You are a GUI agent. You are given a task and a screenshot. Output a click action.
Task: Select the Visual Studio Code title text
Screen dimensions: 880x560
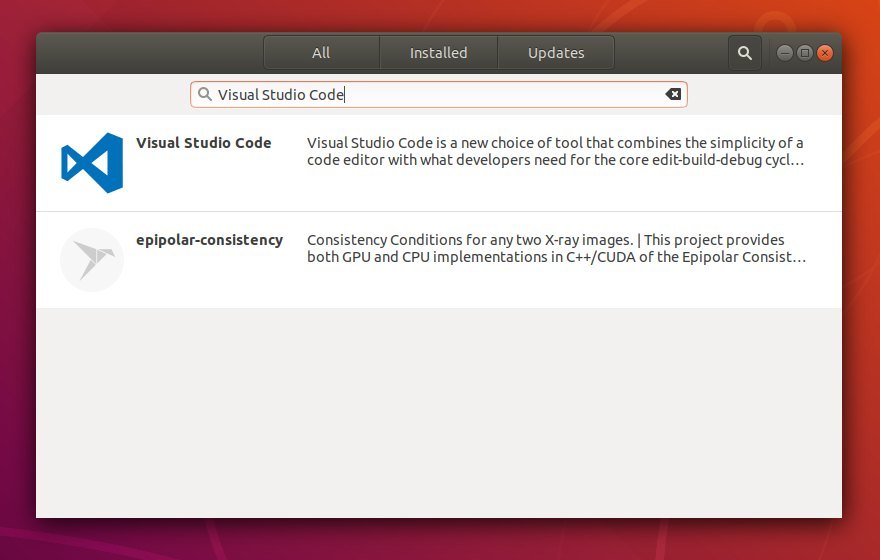click(204, 143)
